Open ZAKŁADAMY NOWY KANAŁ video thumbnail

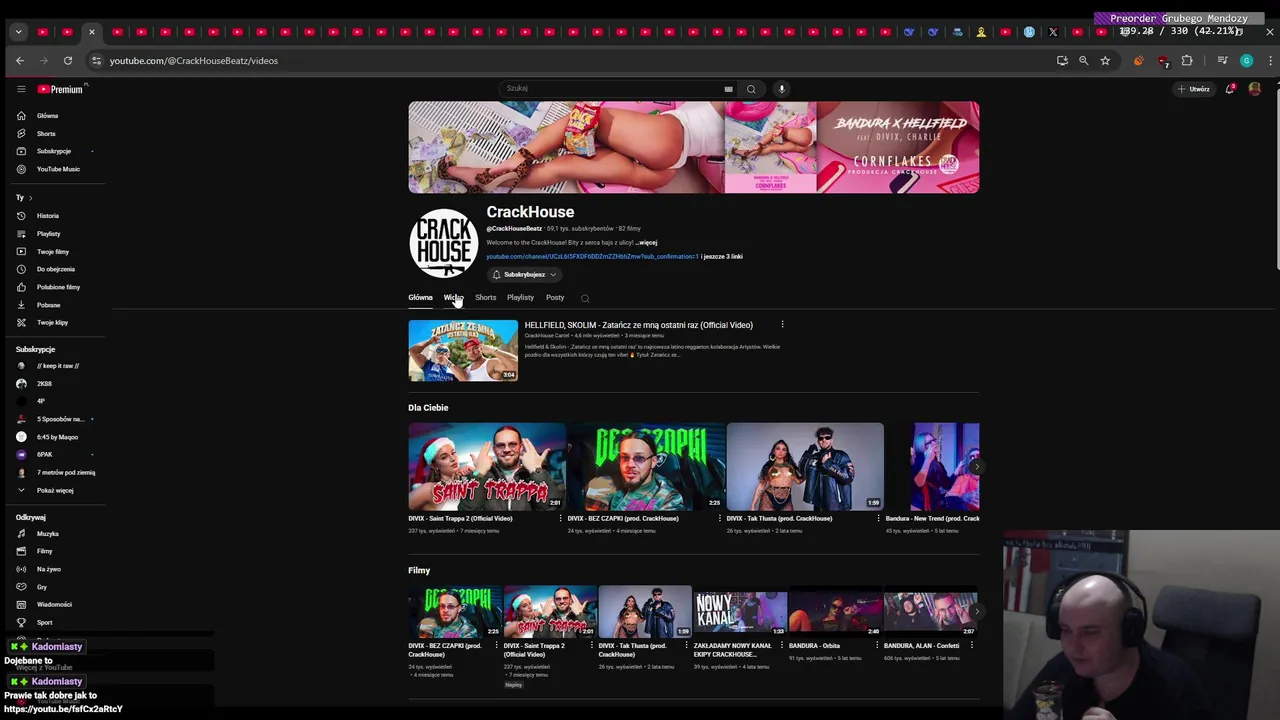[740, 612]
